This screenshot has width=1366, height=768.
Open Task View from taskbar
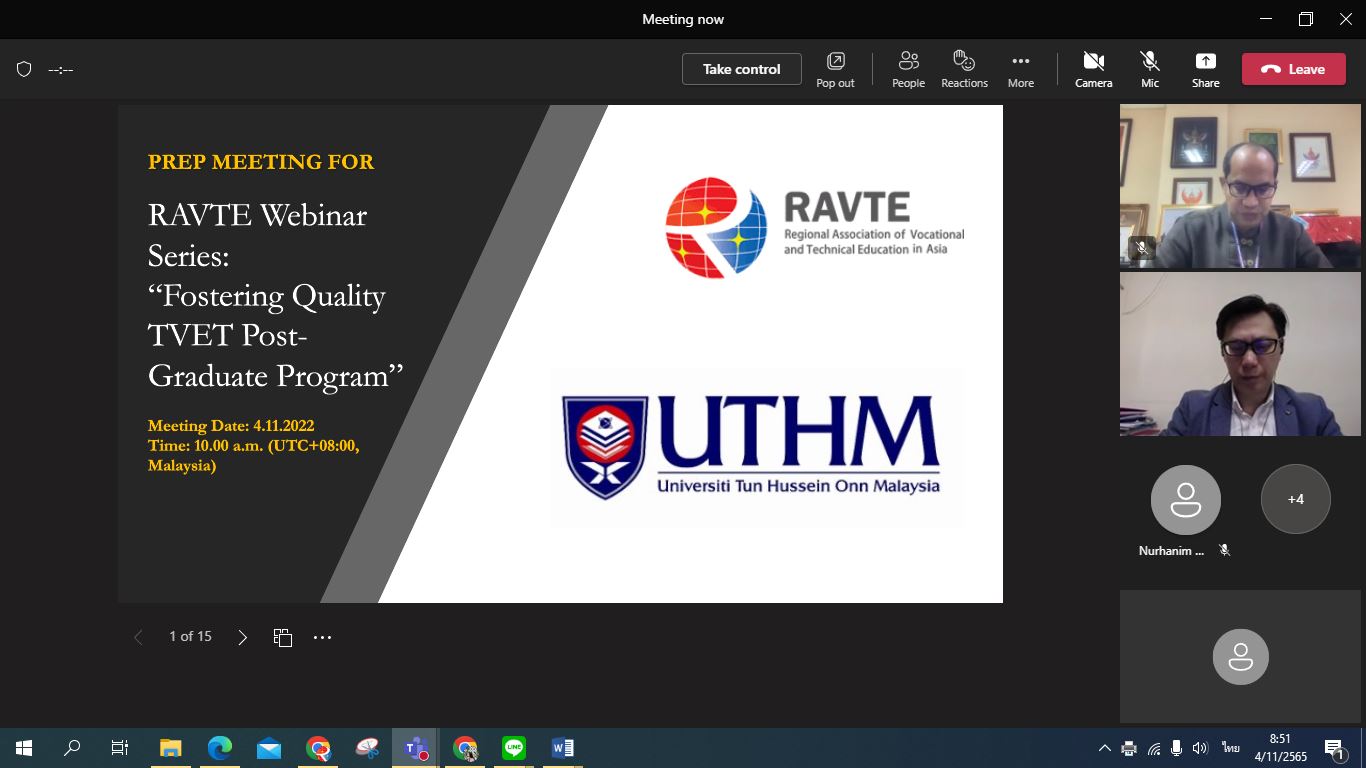coord(120,748)
